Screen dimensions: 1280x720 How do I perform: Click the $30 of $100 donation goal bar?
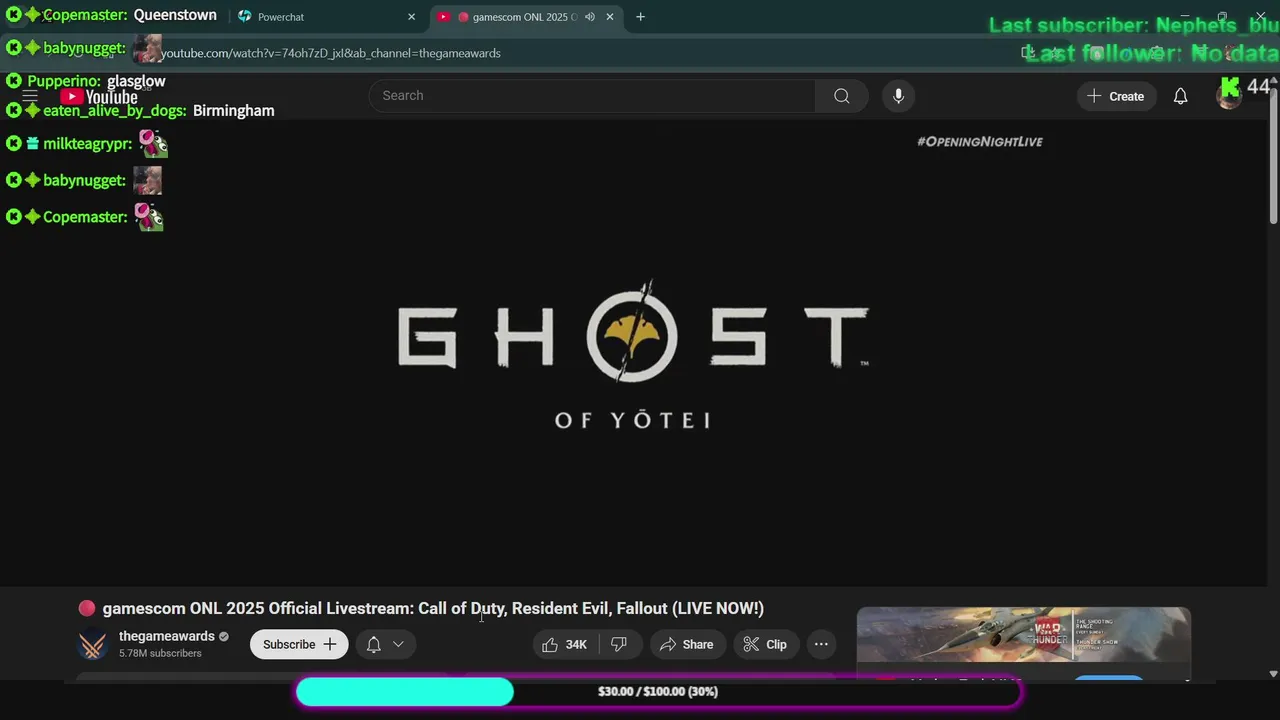[x=658, y=692]
